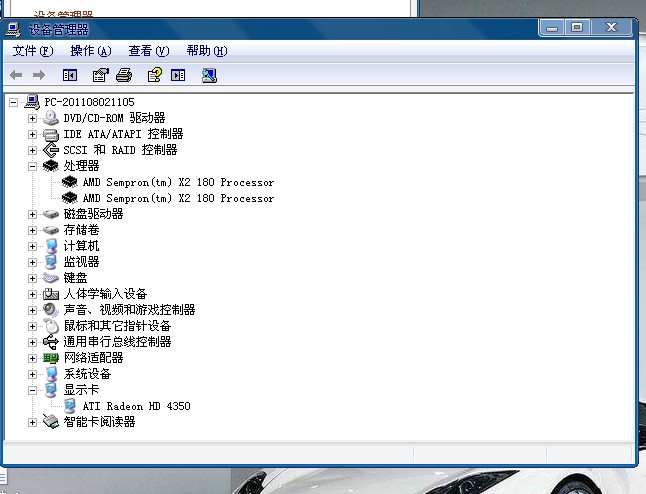The image size is (646, 494).
Task: Open the 操作(A) menu
Action: pyautogui.click(x=90, y=51)
